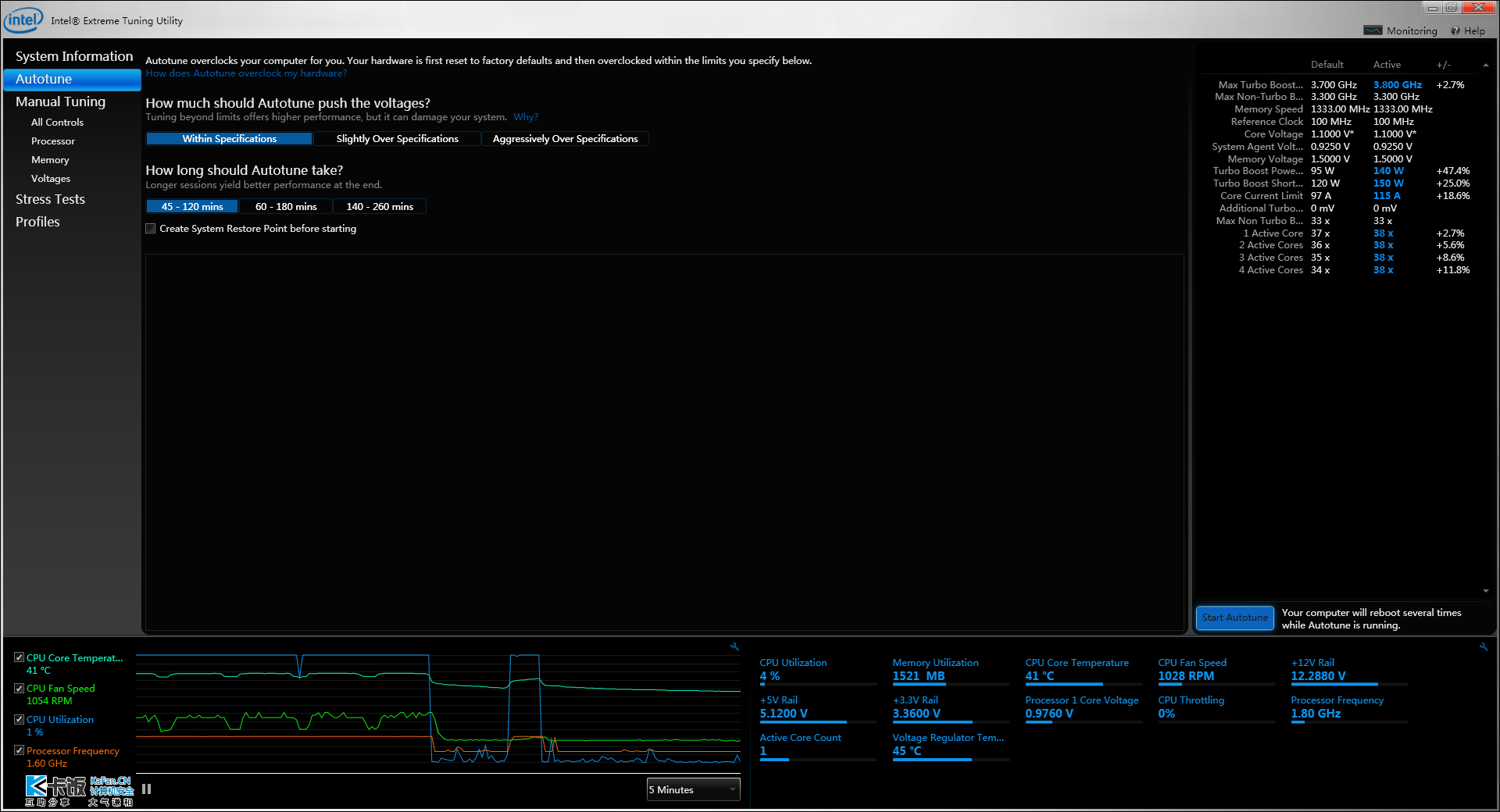Select +5V Rail monitor tile

click(x=818, y=708)
